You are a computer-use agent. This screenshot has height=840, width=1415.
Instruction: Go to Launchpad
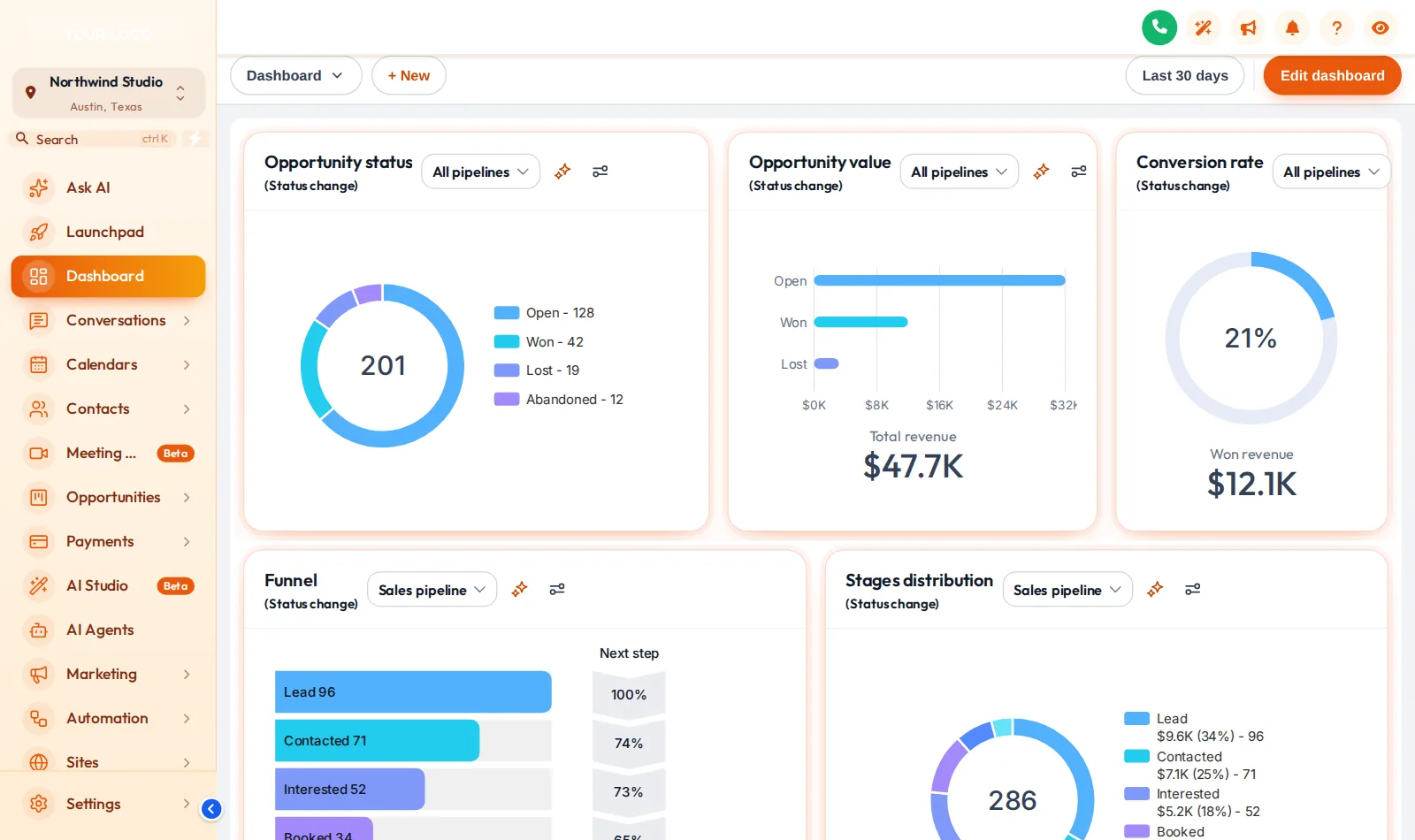pos(108,232)
